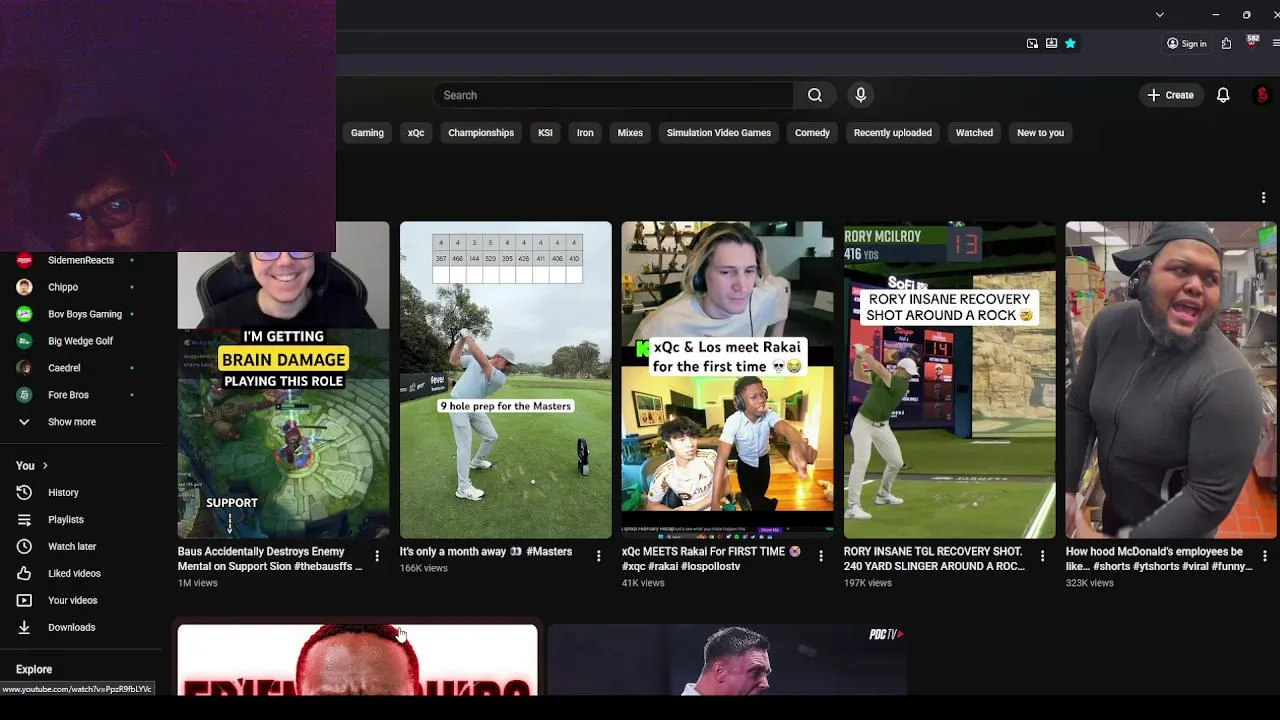Select Recently uploaded filter chip

click(x=893, y=132)
